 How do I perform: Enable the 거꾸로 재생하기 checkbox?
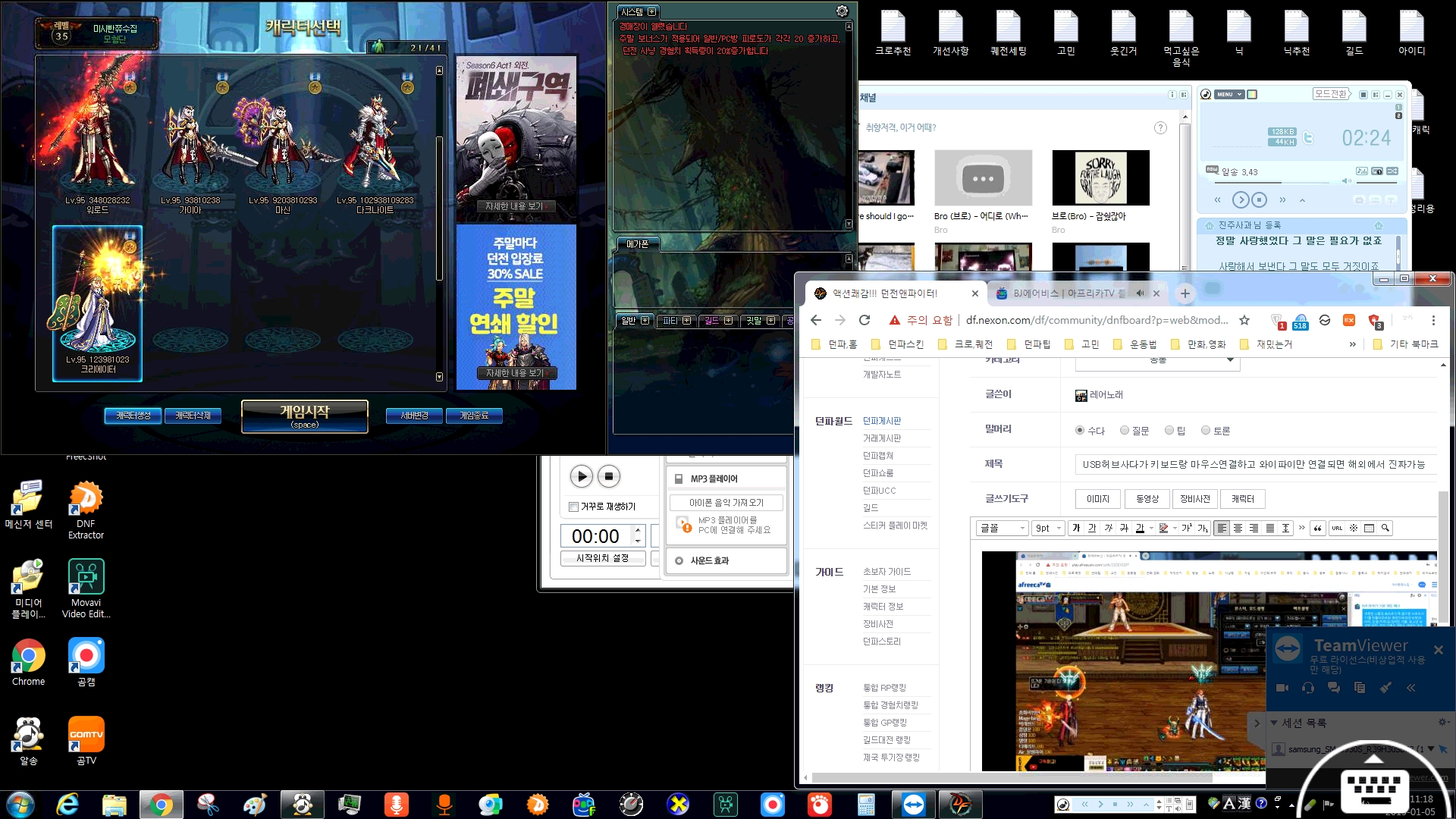tap(574, 507)
